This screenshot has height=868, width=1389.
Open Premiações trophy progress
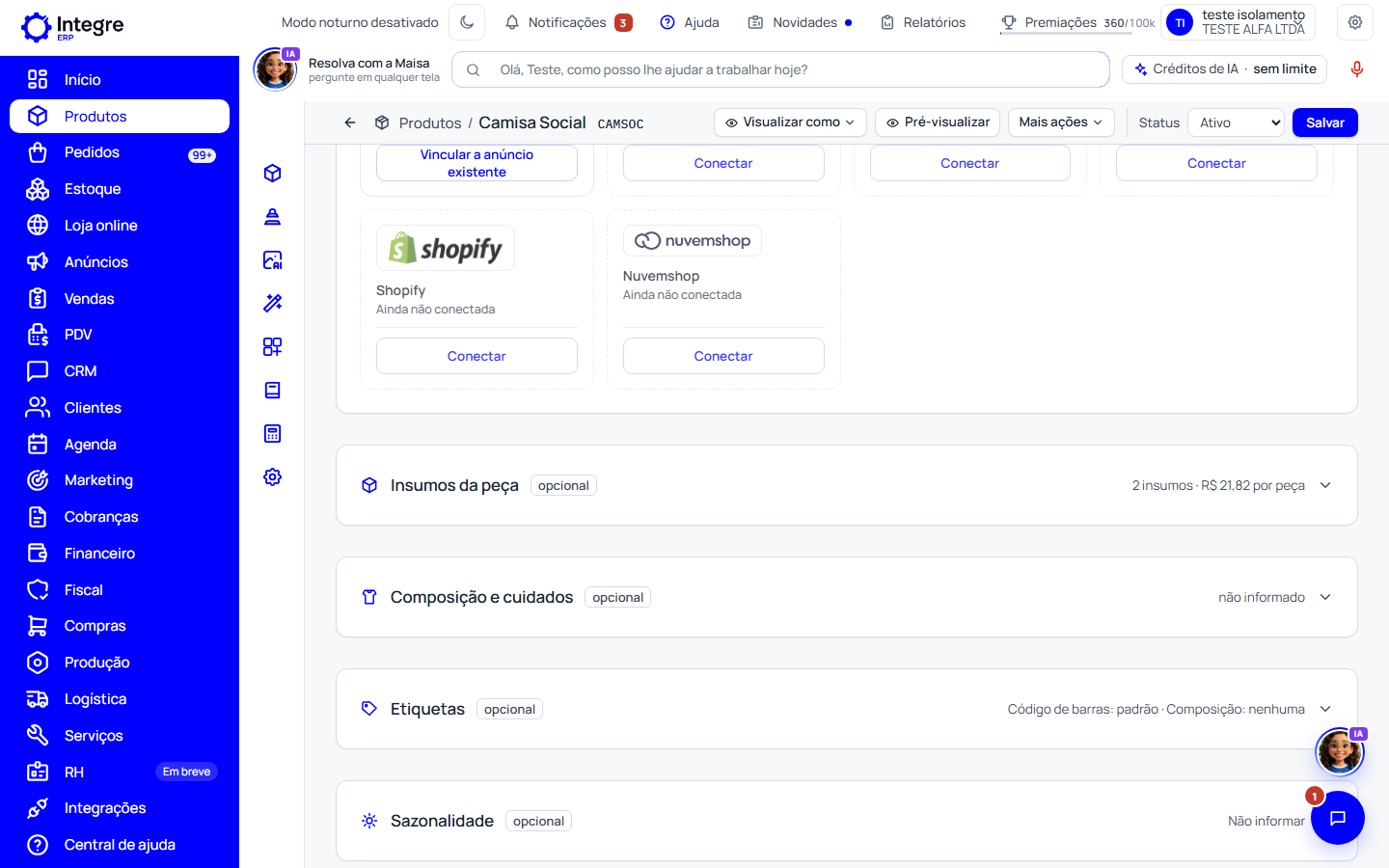pyautogui.click(x=1077, y=22)
